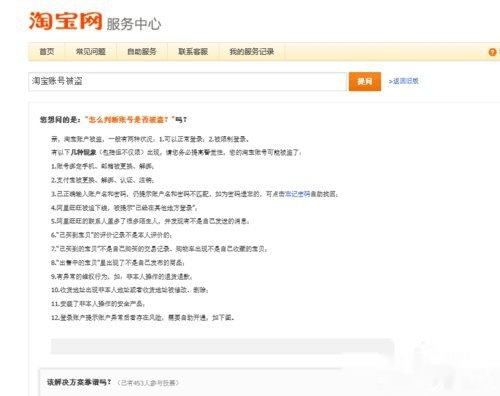Open the 忘记密码 link in item 3
This screenshot has height=396, width=500.
click(x=297, y=194)
